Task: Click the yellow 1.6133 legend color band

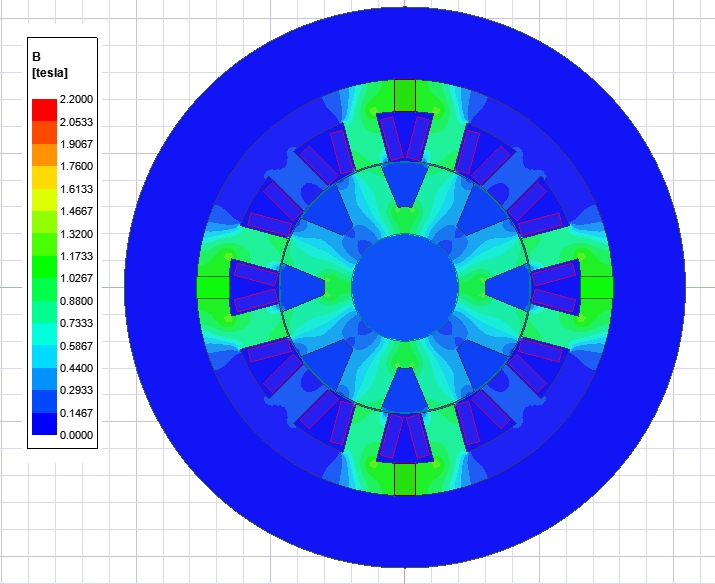Action: click(x=44, y=199)
